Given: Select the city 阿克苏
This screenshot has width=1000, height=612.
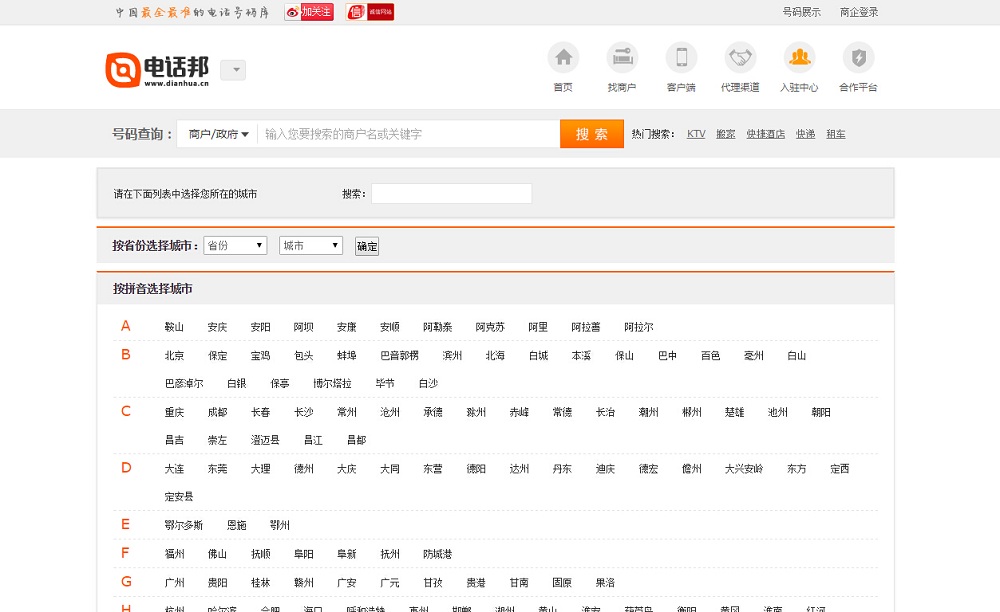Looking at the screenshot, I should pyautogui.click(x=490, y=327).
